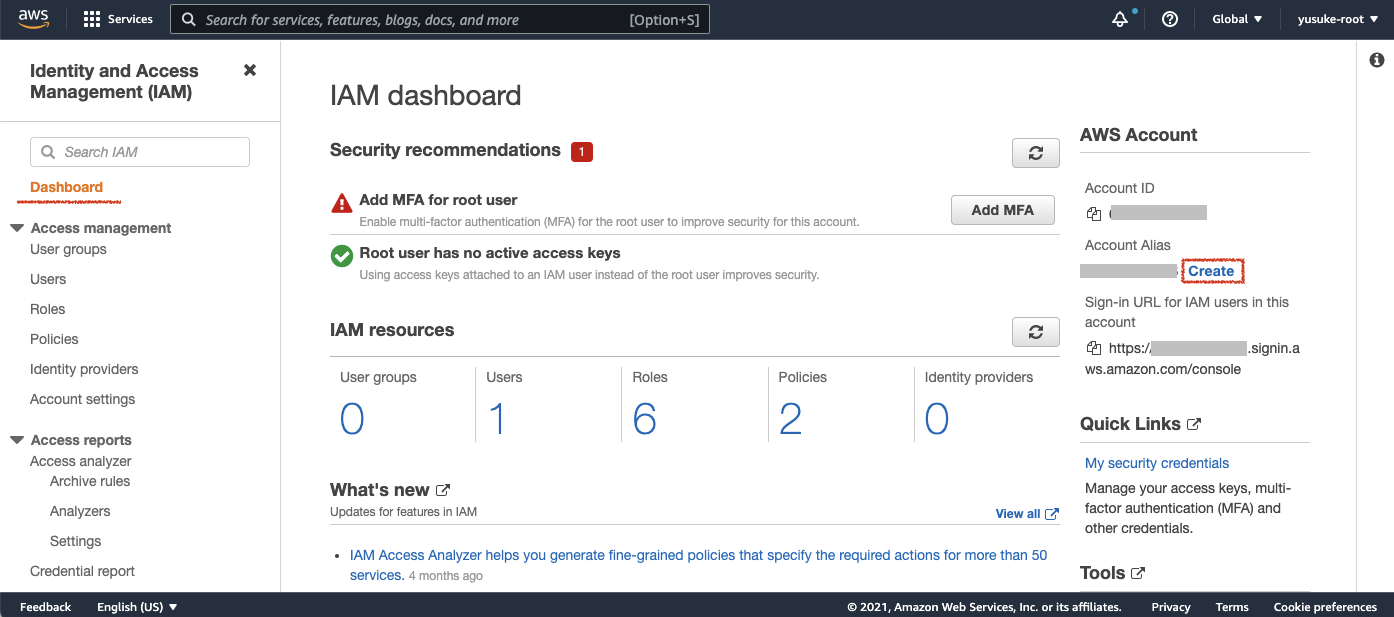Collapse the Access management section
Image resolution: width=1394 pixels, height=617 pixels.
click(17, 228)
